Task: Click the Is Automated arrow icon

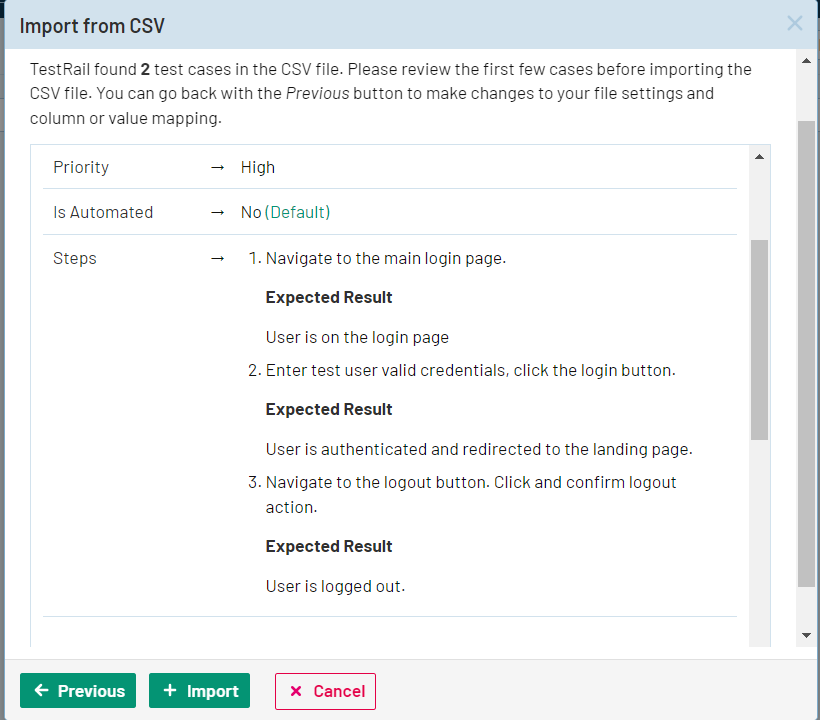Action: tap(218, 212)
